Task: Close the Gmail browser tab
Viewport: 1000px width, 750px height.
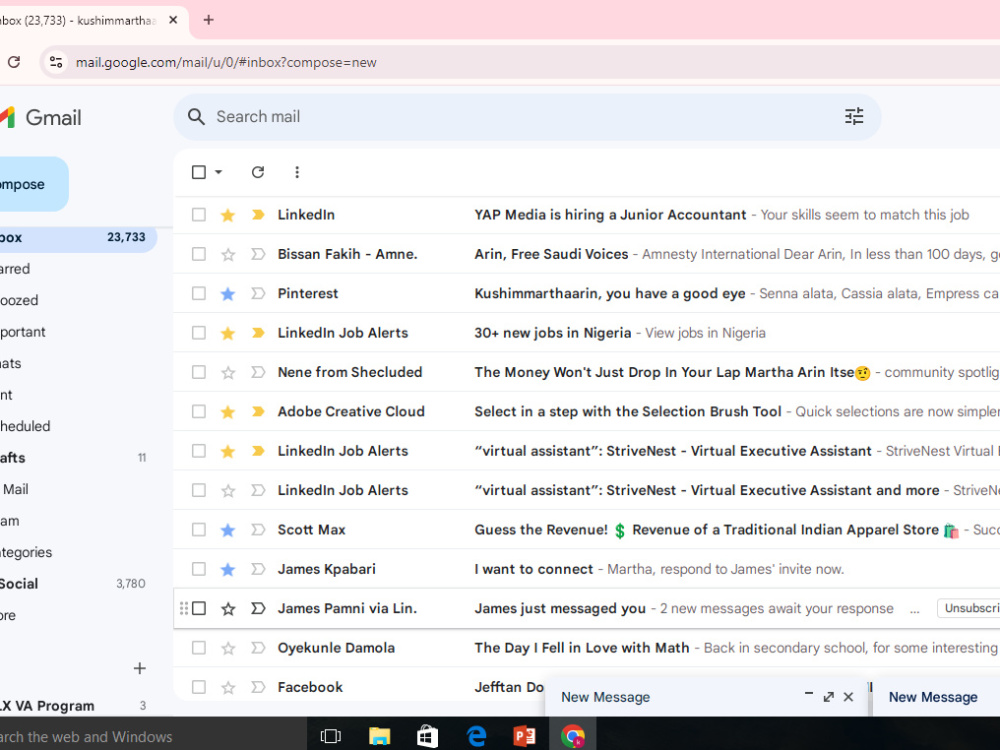Action: coord(173,20)
